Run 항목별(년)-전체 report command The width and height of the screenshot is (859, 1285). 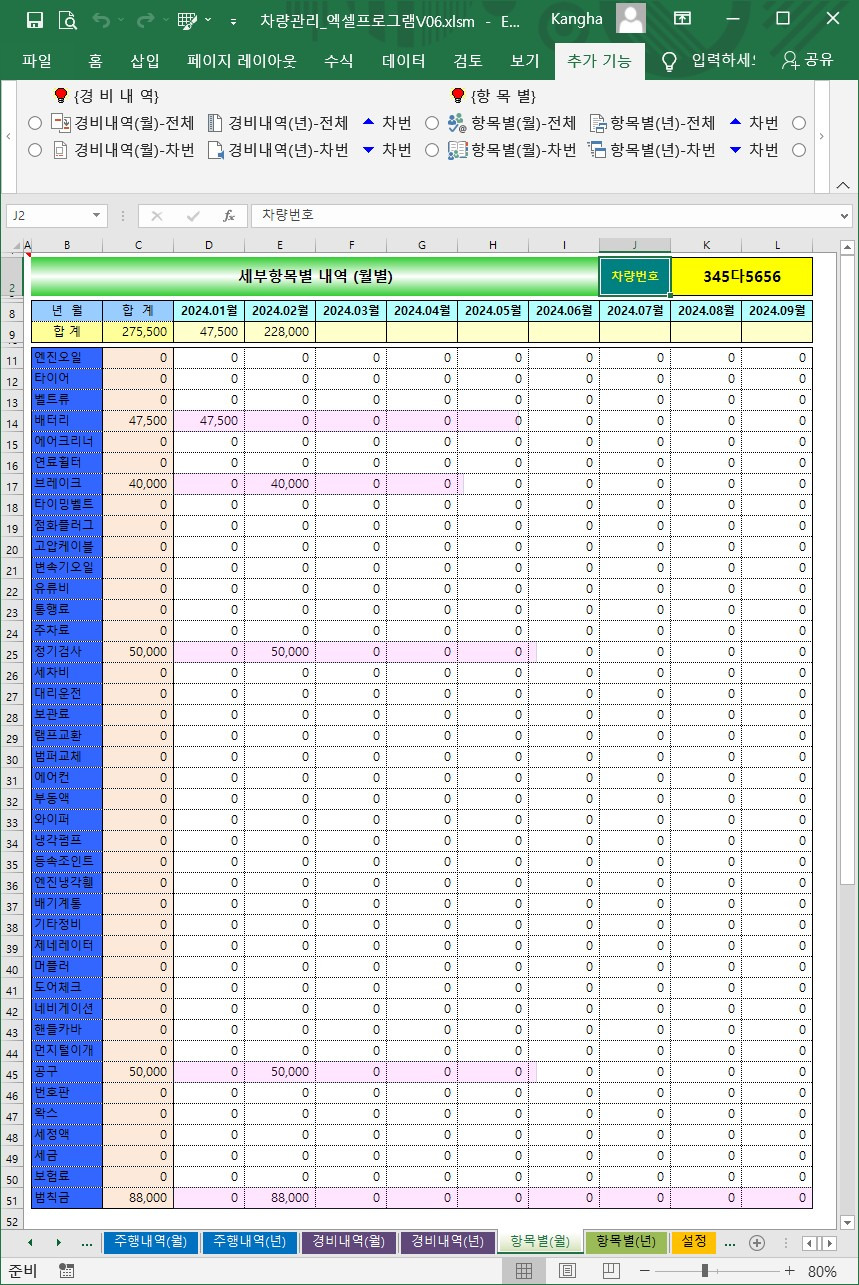coord(652,123)
